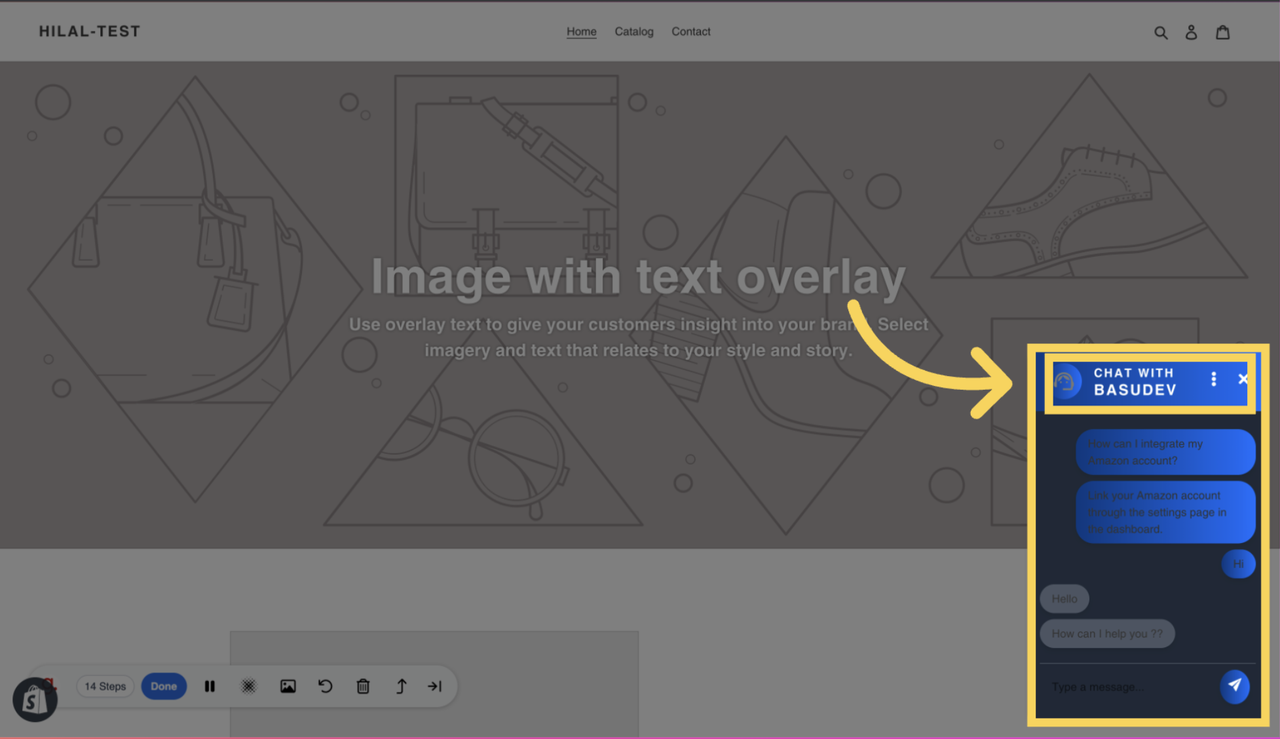Click the 'Hello' chat bubble
Screen dimensions: 1280x739
pos(1064,599)
